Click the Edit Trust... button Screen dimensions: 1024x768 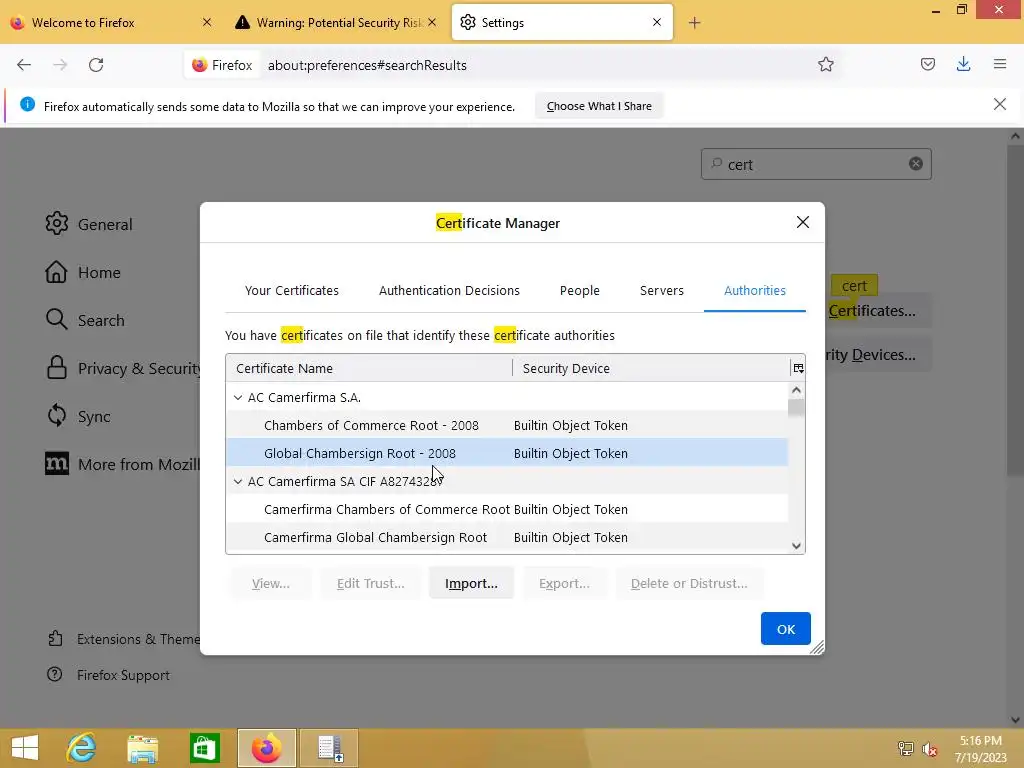370,583
